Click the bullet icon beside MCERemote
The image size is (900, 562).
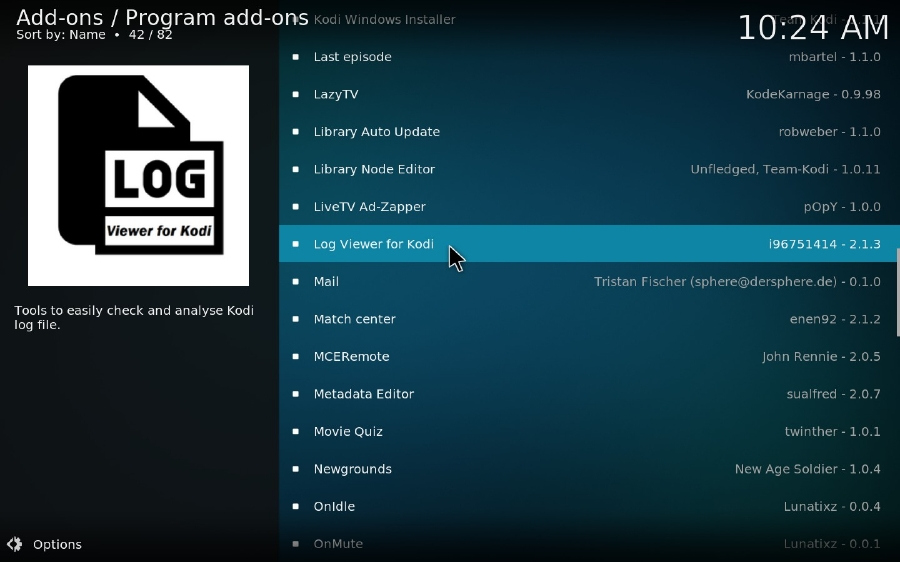point(296,356)
